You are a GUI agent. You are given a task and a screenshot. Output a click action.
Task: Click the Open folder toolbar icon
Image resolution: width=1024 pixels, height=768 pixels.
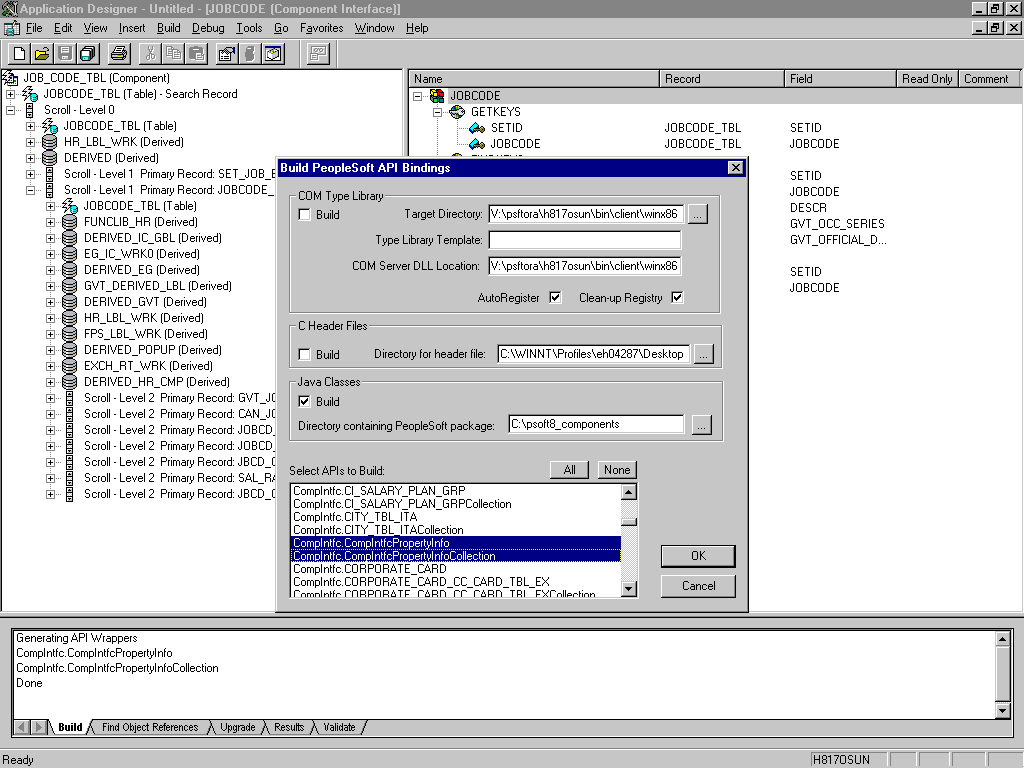[x=42, y=54]
